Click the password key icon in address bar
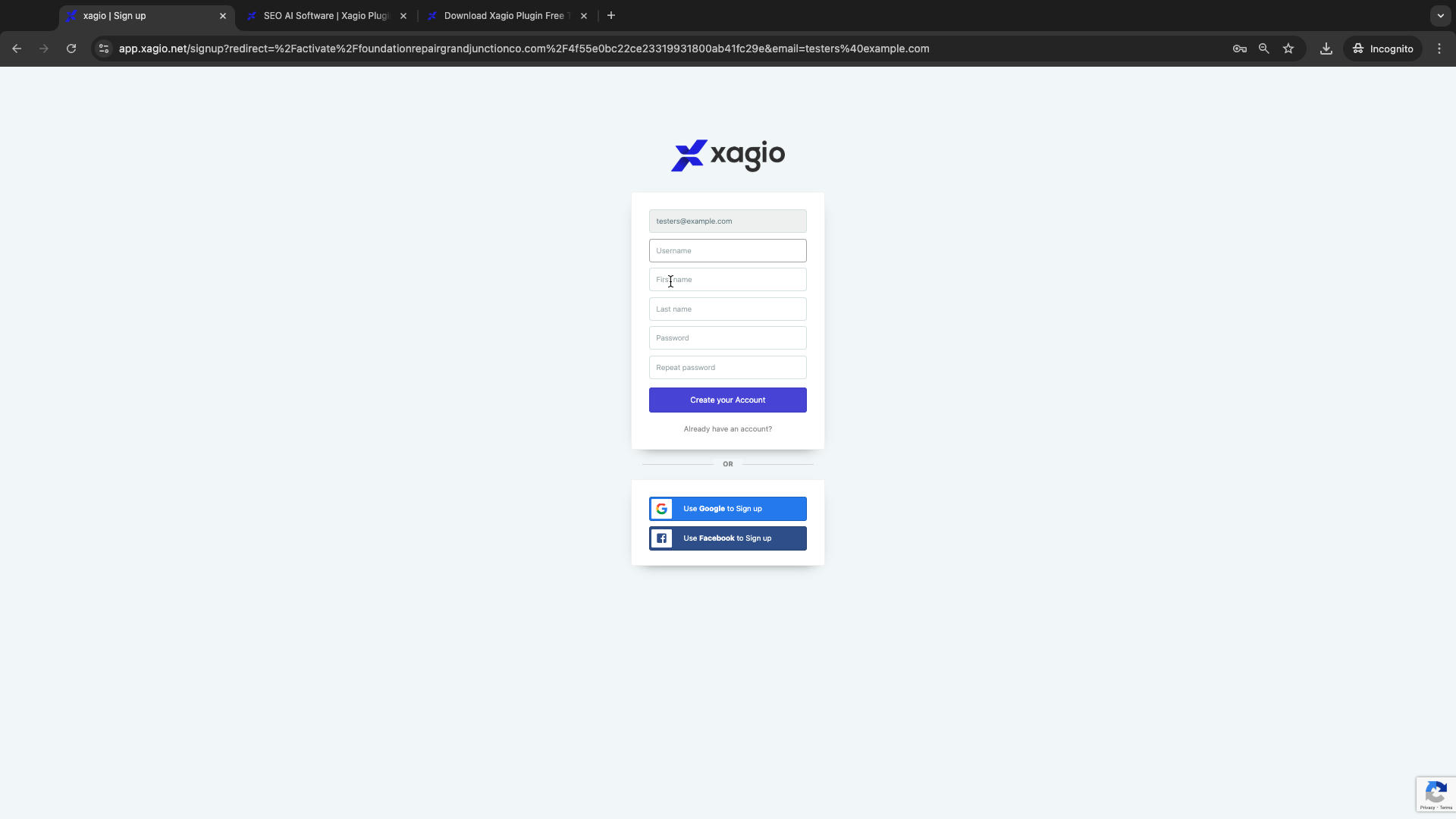This screenshot has height=819, width=1456. pyautogui.click(x=1240, y=49)
